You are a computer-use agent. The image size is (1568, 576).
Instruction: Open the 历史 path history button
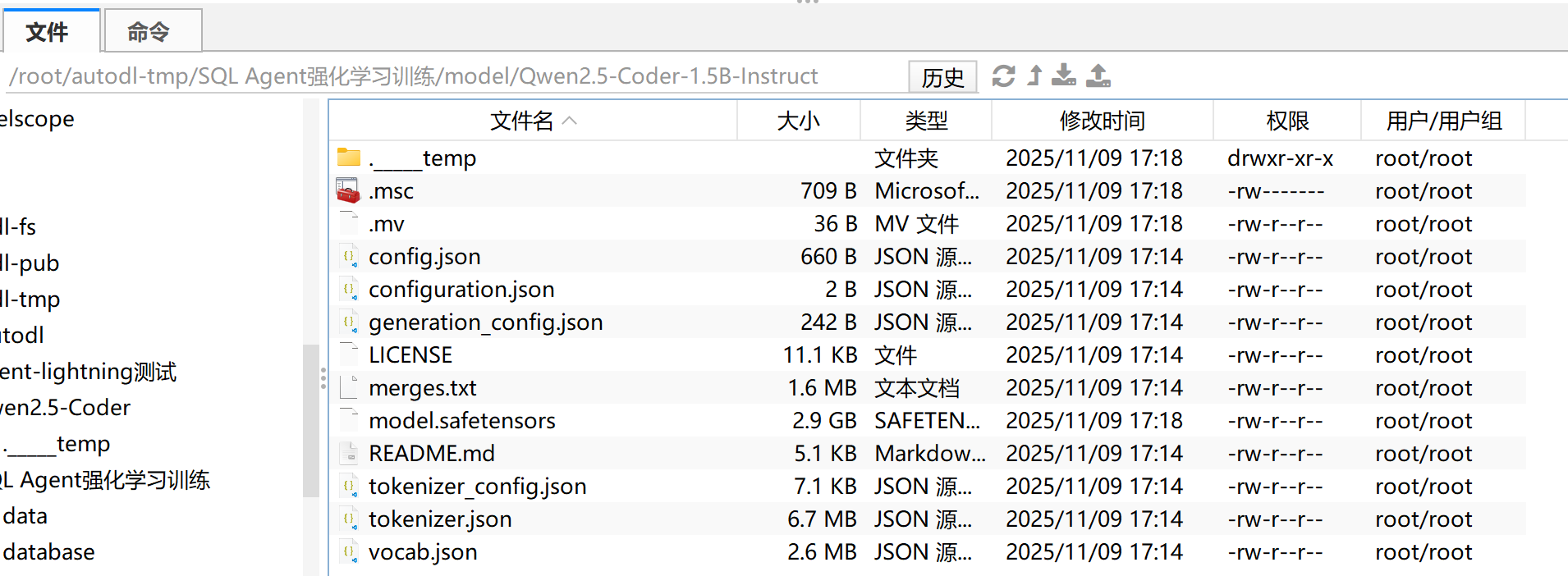(942, 76)
